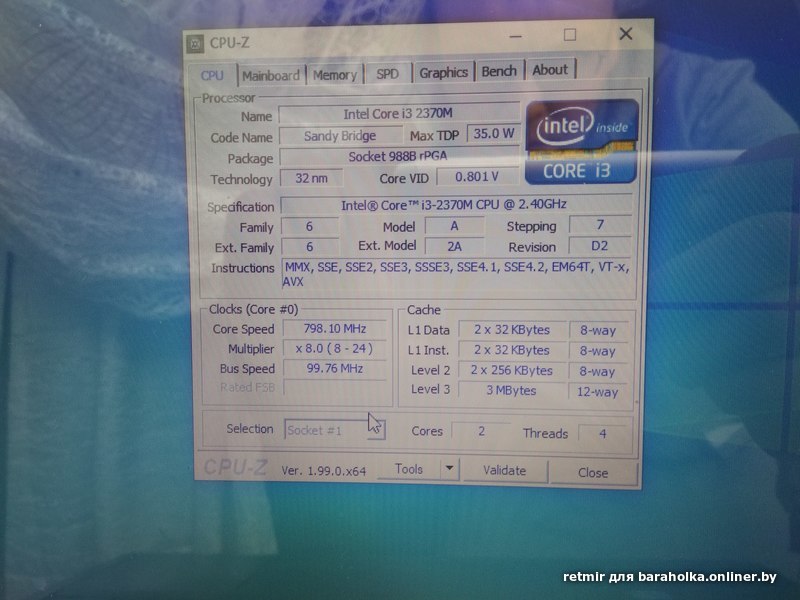800x600 pixels.
Task: Click the Close button at bottom
Action: pyautogui.click(x=593, y=473)
